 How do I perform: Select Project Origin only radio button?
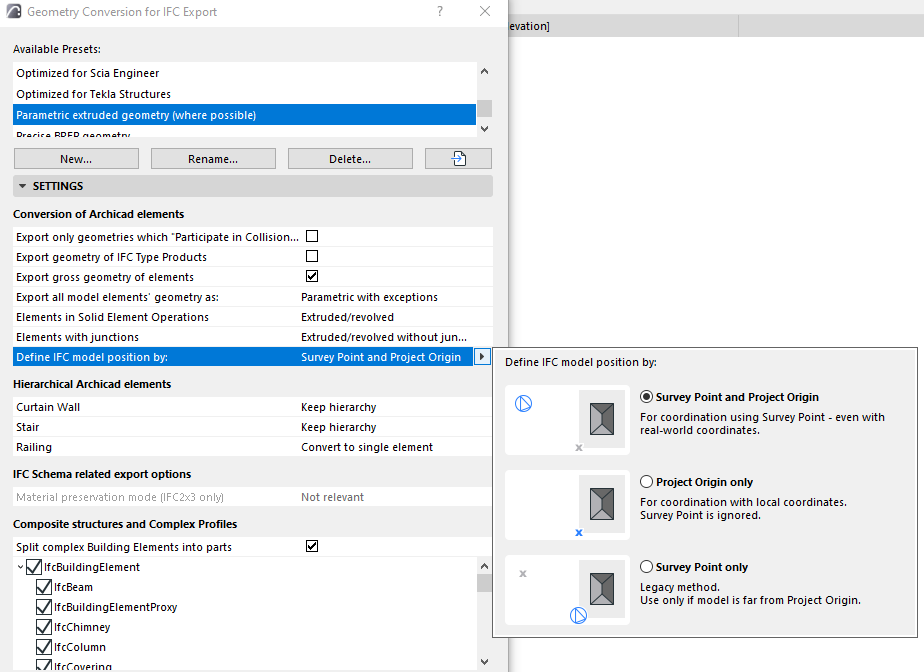coord(646,482)
